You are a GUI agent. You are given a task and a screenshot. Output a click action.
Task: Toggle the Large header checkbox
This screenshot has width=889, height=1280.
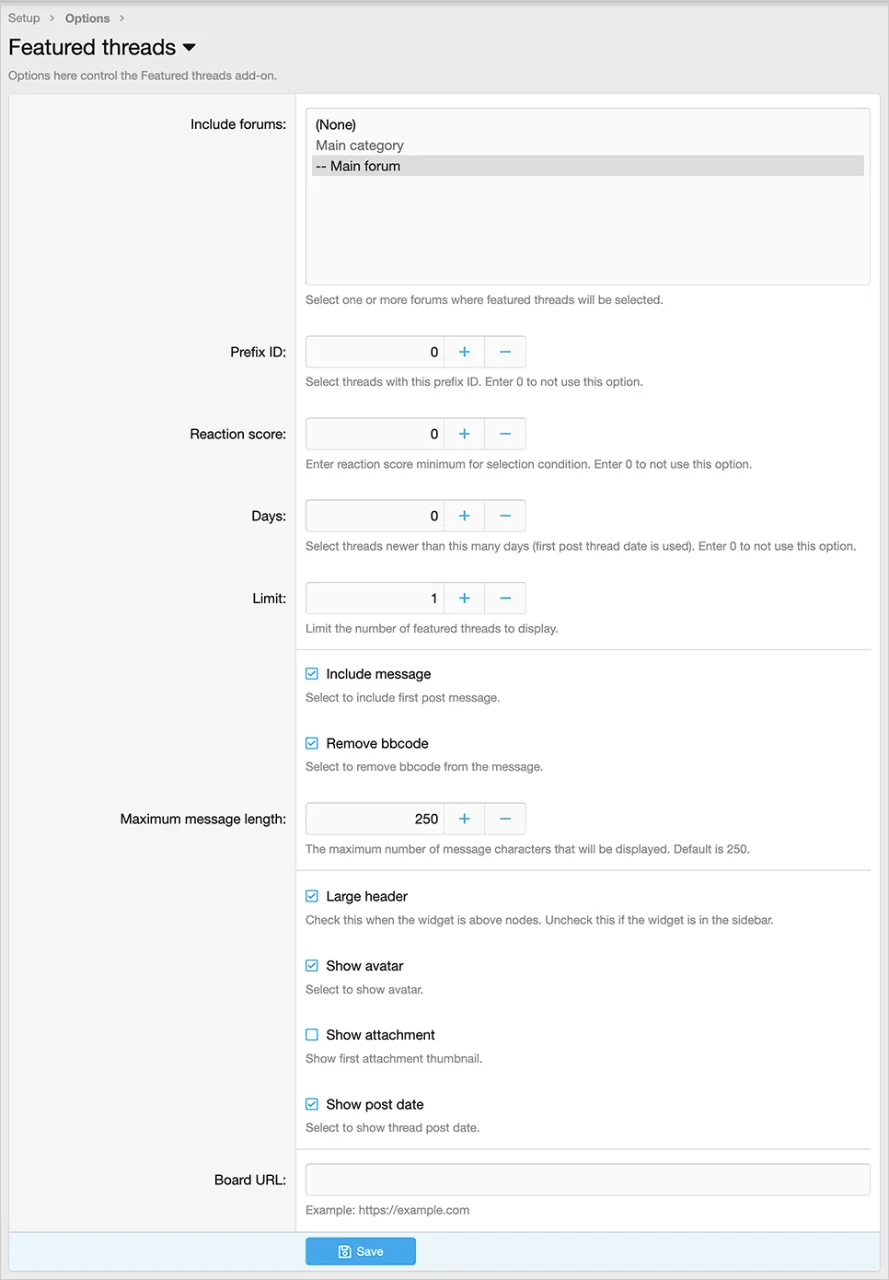312,897
